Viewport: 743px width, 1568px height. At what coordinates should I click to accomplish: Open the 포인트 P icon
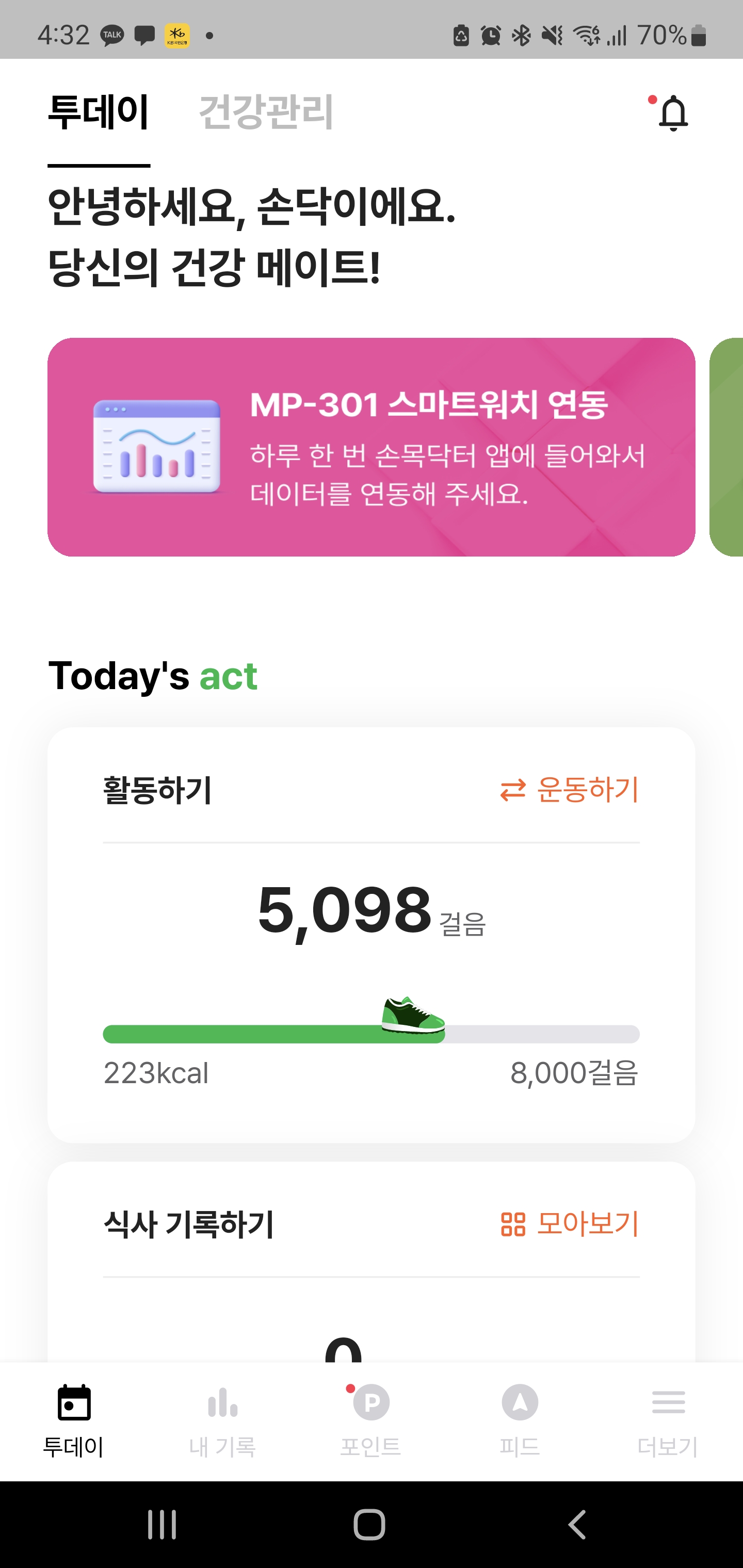click(371, 1402)
